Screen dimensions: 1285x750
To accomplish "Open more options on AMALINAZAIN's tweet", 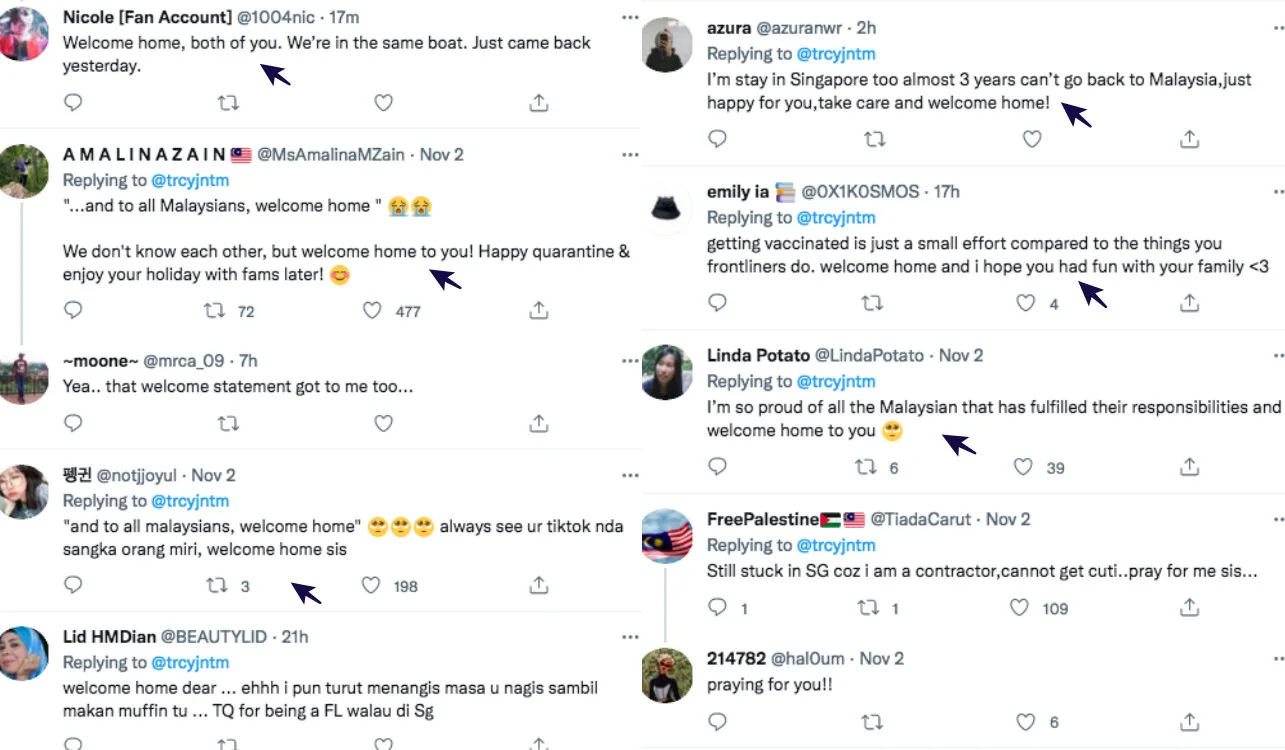I will click(x=629, y=155).
